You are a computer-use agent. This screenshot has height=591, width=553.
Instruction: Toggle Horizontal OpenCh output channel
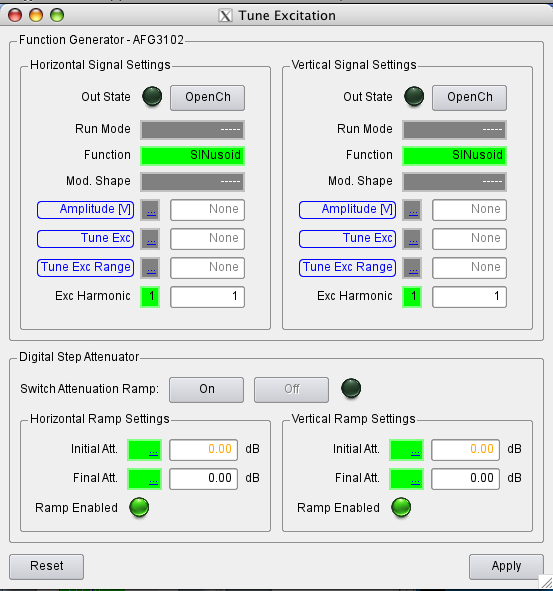(207, 98)
